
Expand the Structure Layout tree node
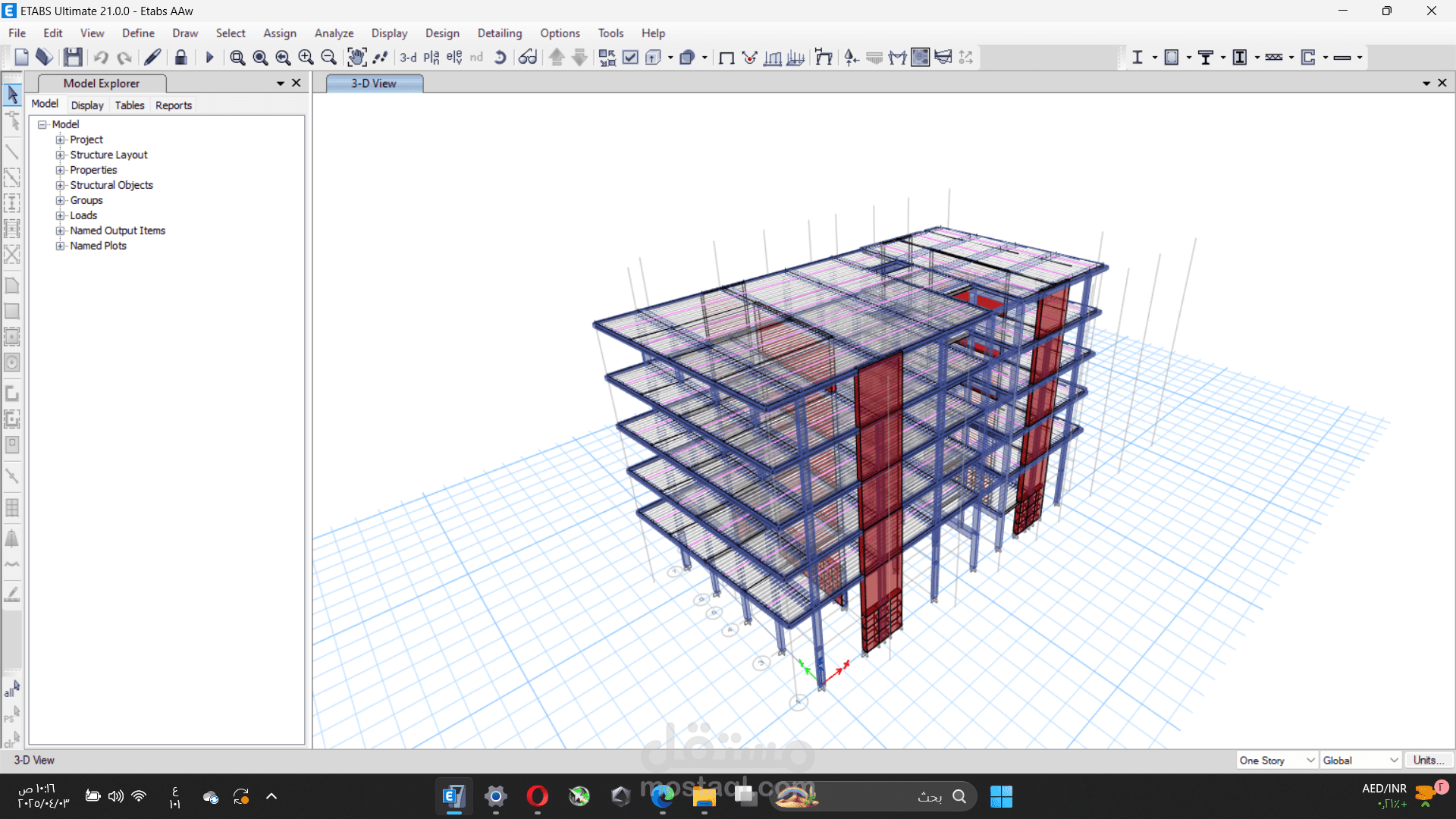pyautogui.click(x=60, y=155)
